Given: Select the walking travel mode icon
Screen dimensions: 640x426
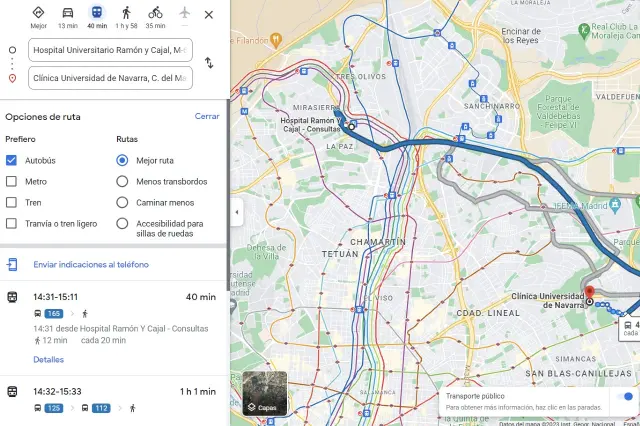Looking at the screenshot, I should point(126,13).
